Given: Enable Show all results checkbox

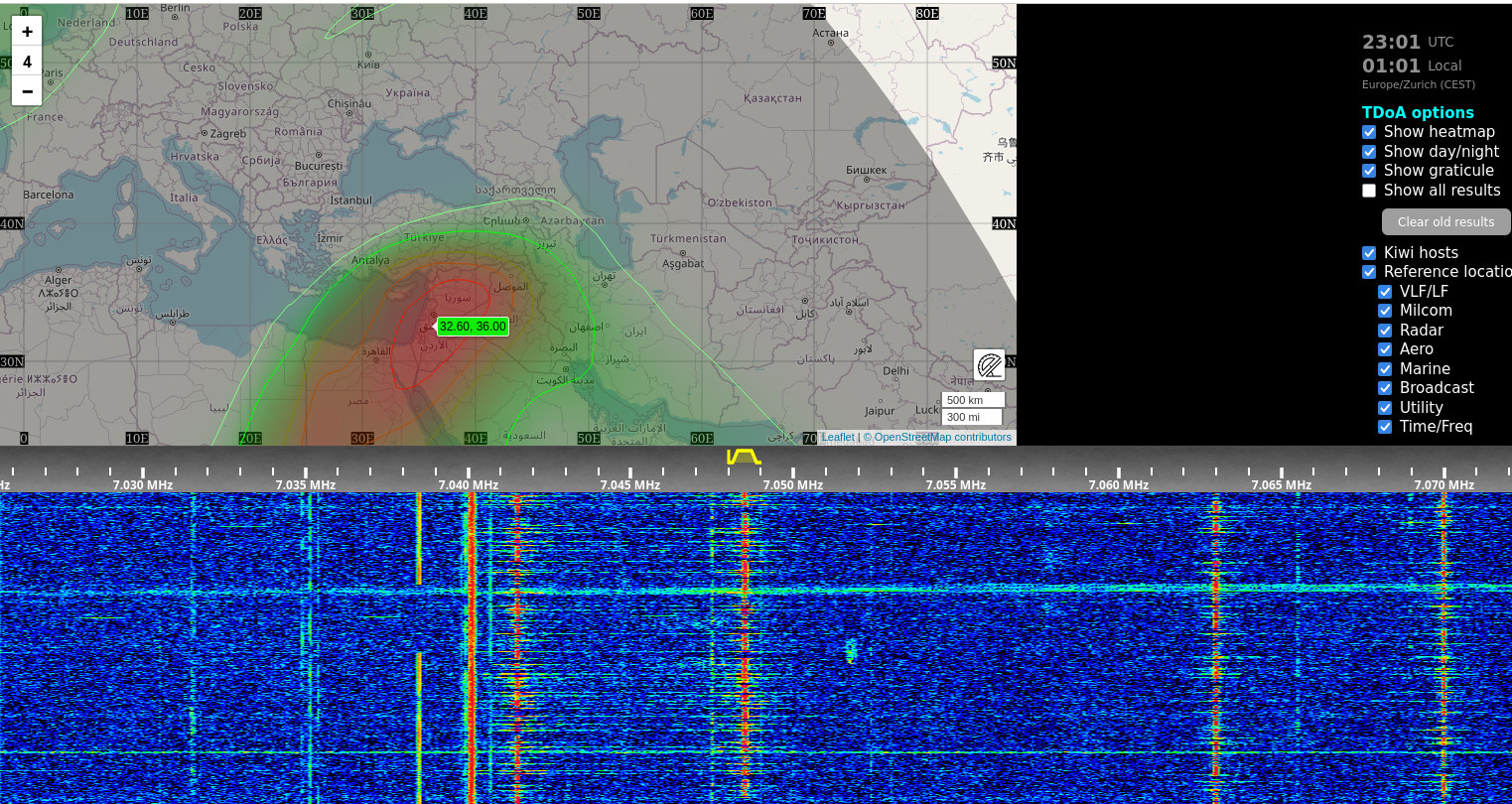Looking at the screenshot, I should coord(1369,191).
